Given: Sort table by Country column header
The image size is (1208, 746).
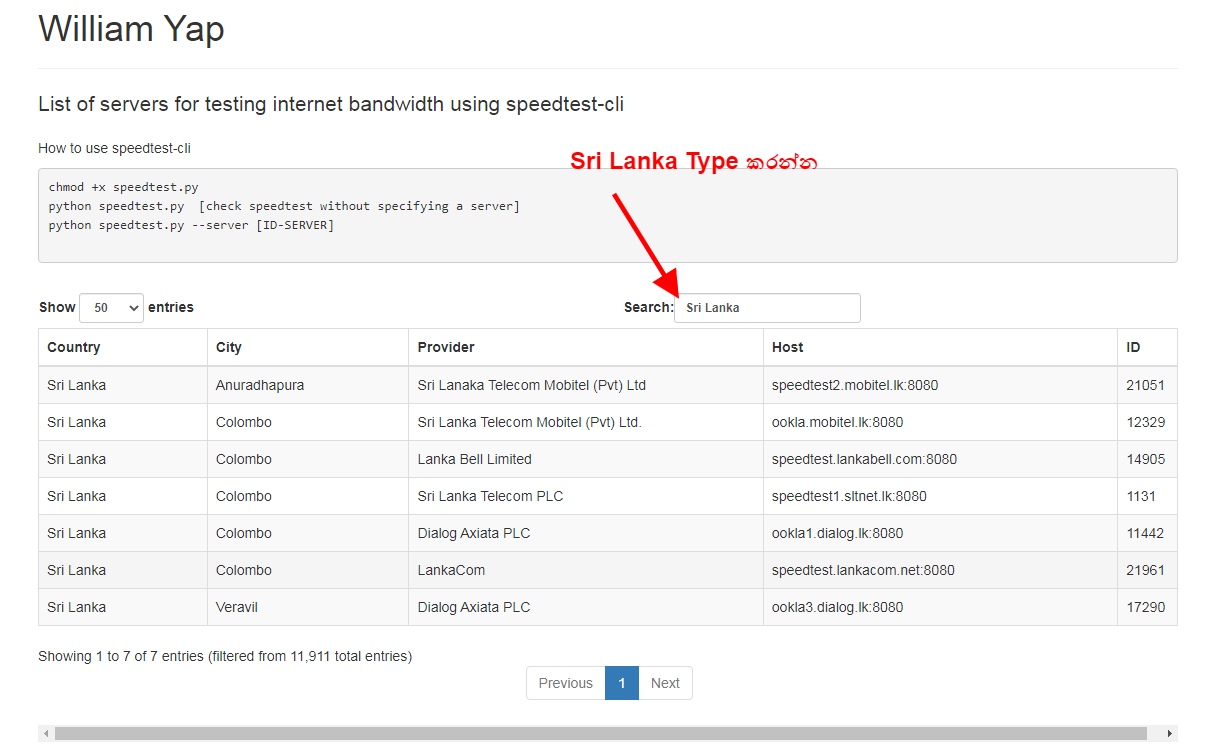Looking at the screenshot, I should click(x=123, y=347).
